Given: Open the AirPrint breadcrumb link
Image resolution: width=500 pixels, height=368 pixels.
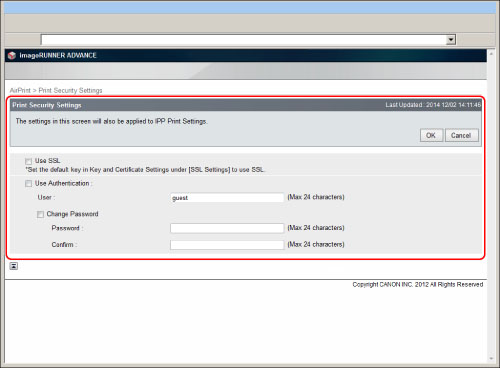Looking at the screenshot, I should coord(20,90).
